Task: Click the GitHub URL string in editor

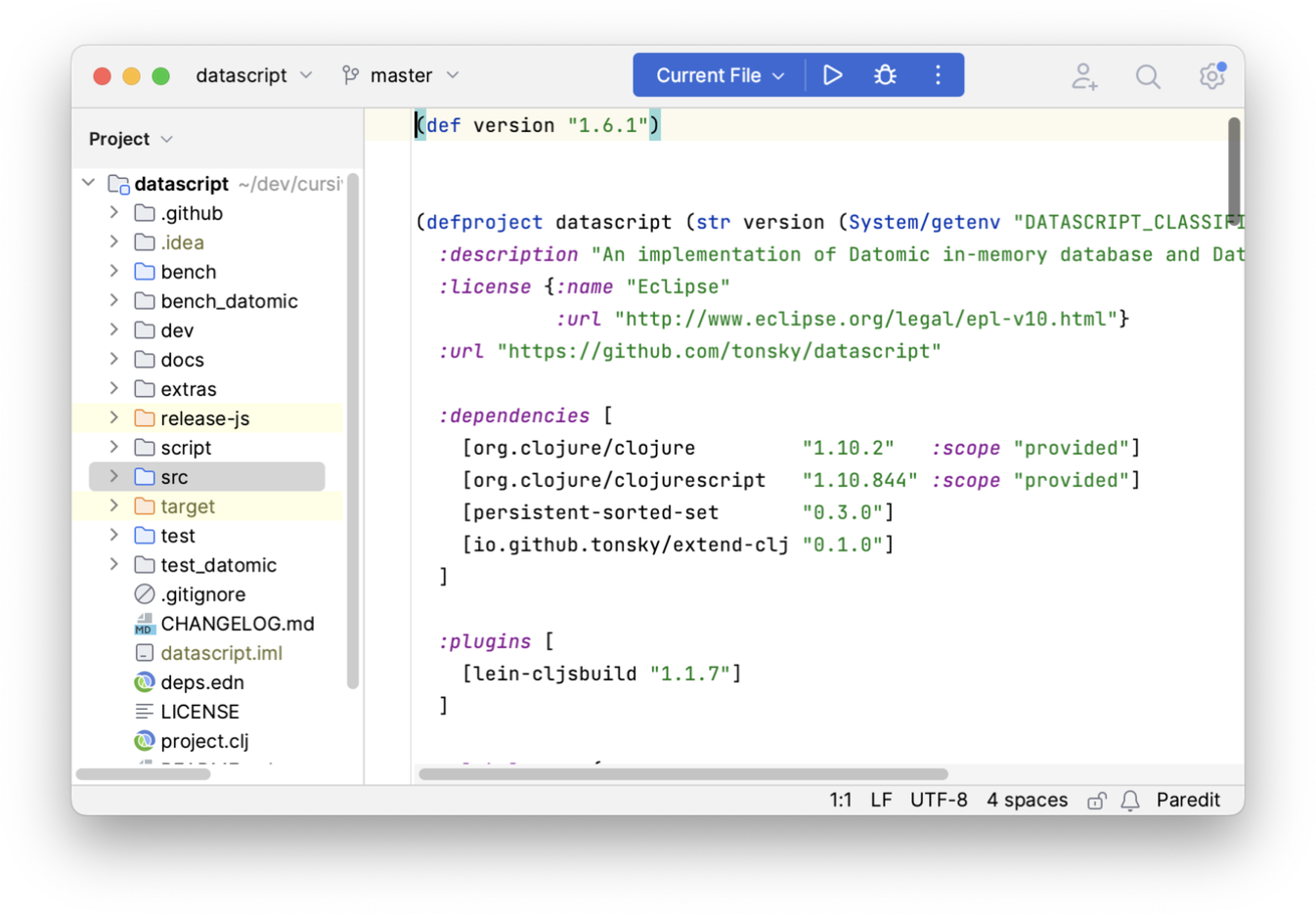Action: 720,351
